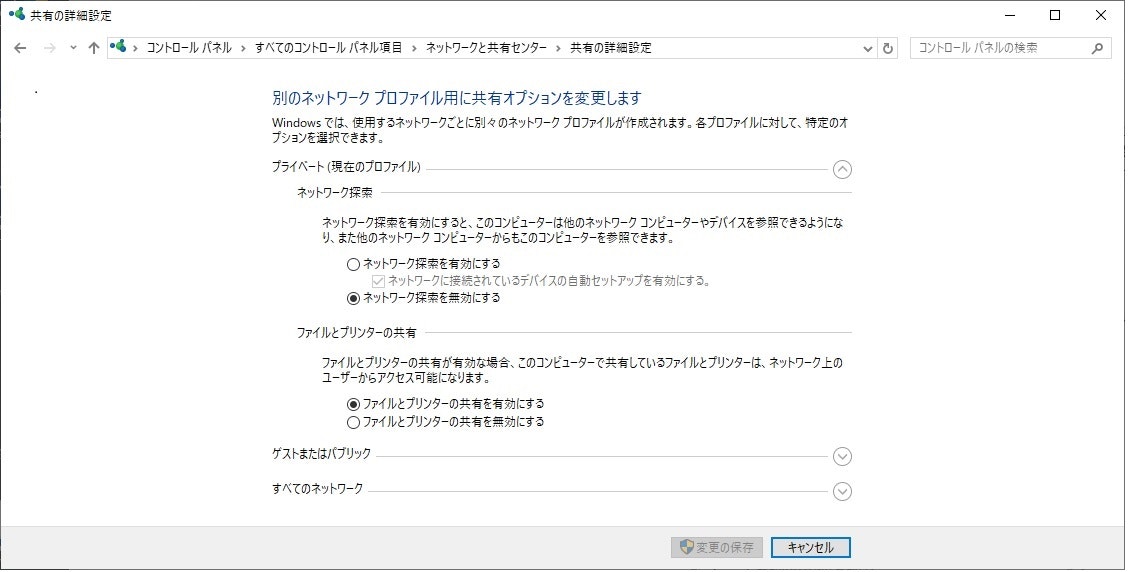Focus the コントロール パネルの検索 search box
This screenshot has width=1128, height=572.
pyautogui.click(x=1010, y=48)
